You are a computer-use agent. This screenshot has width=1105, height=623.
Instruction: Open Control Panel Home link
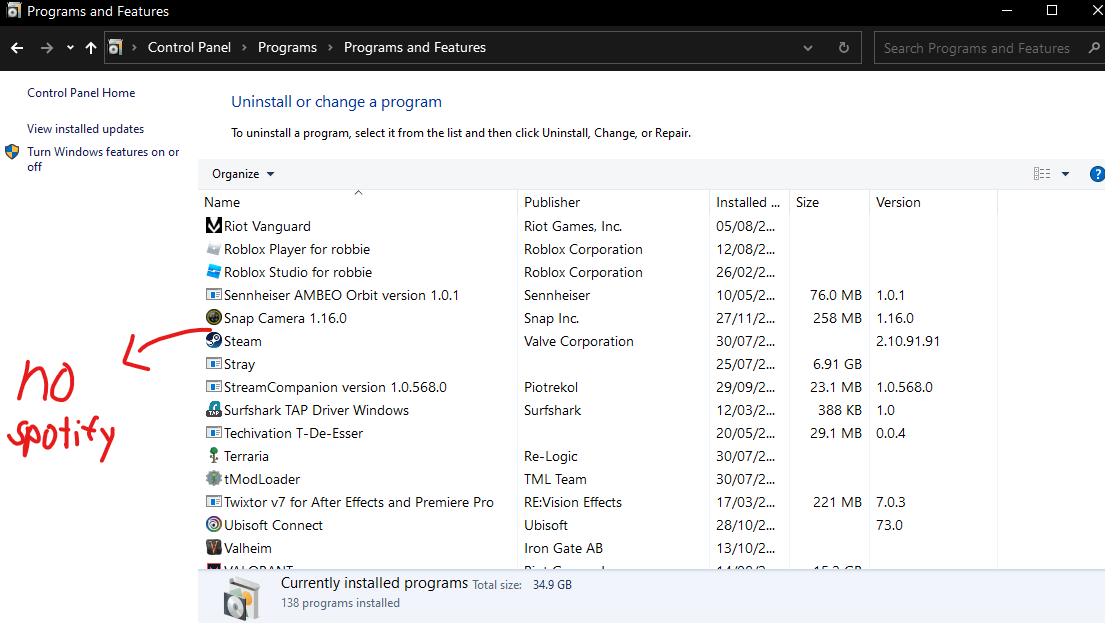click(81, 92)
